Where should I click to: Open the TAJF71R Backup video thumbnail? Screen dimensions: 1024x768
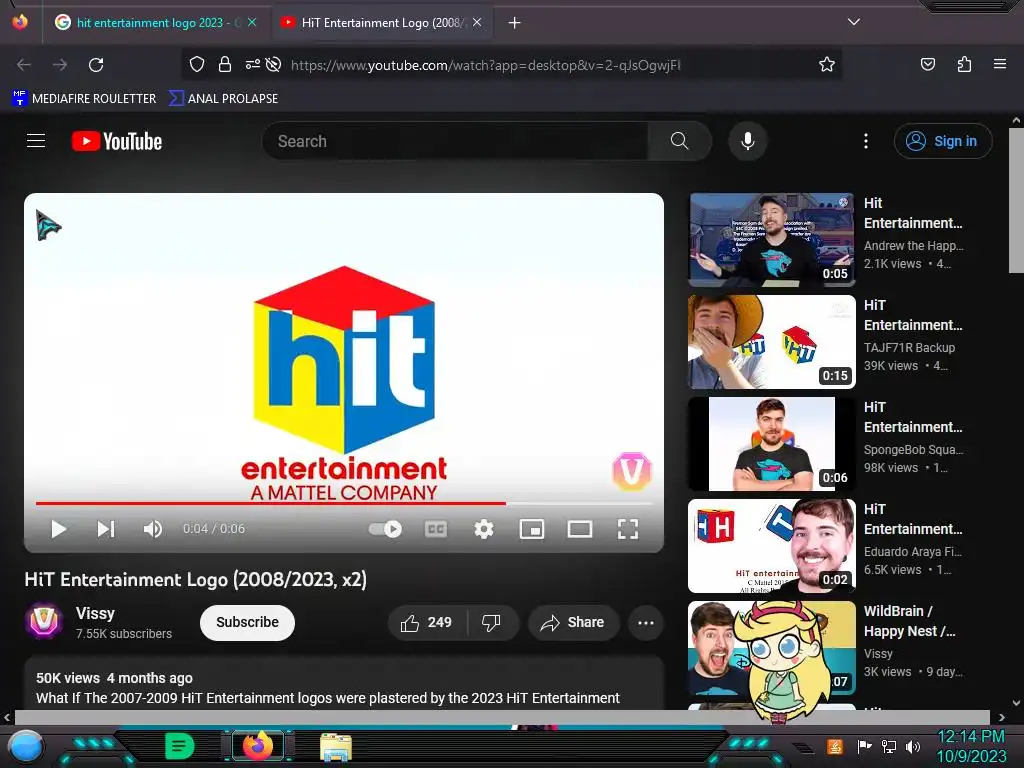pyautogui.click(x=771, y=342)
